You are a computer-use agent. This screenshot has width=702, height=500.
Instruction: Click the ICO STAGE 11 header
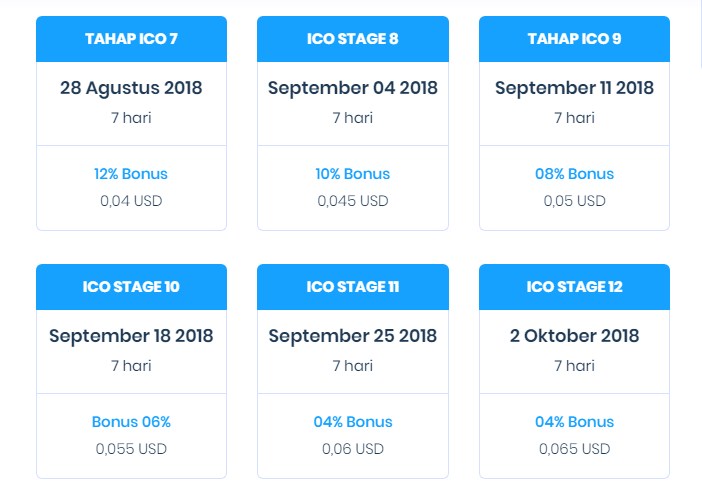[x=352, y=287]
